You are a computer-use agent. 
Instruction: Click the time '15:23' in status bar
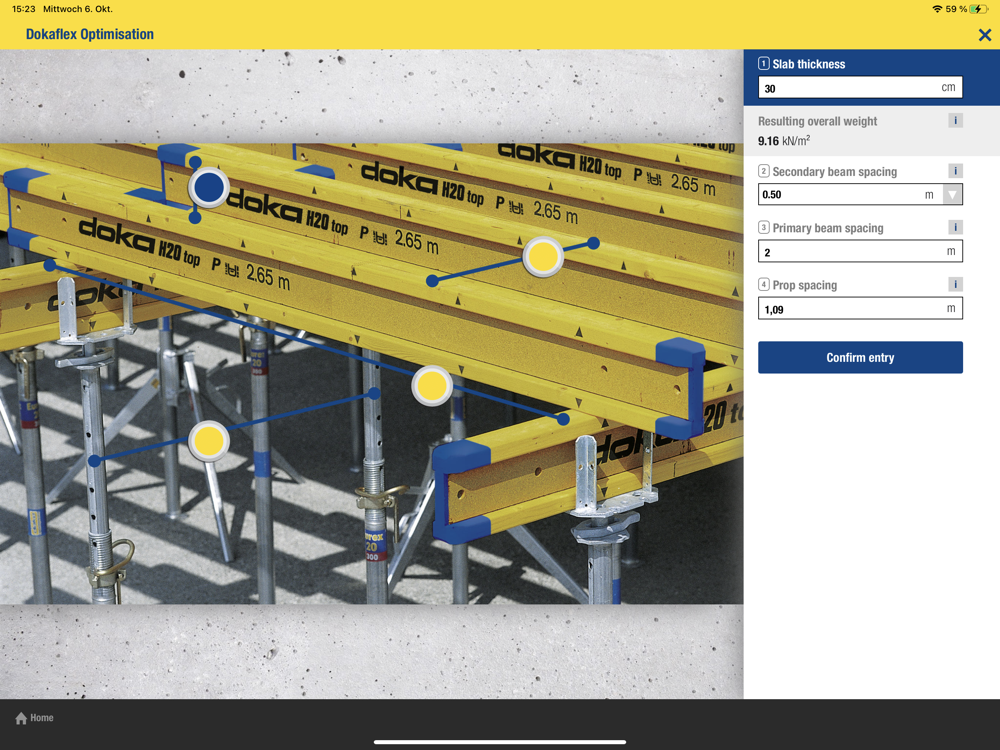24,9
